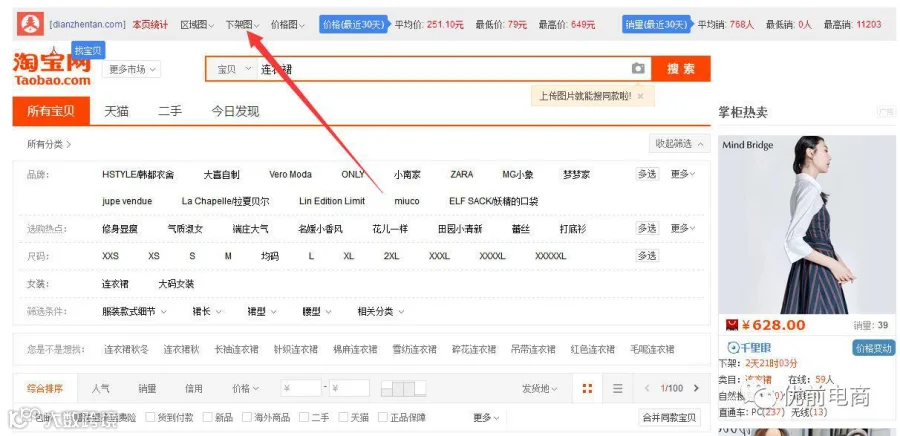Viewport: 900px width, 436px height.
Task: Click the 本页统计 link
Action: tap(150, 25)
